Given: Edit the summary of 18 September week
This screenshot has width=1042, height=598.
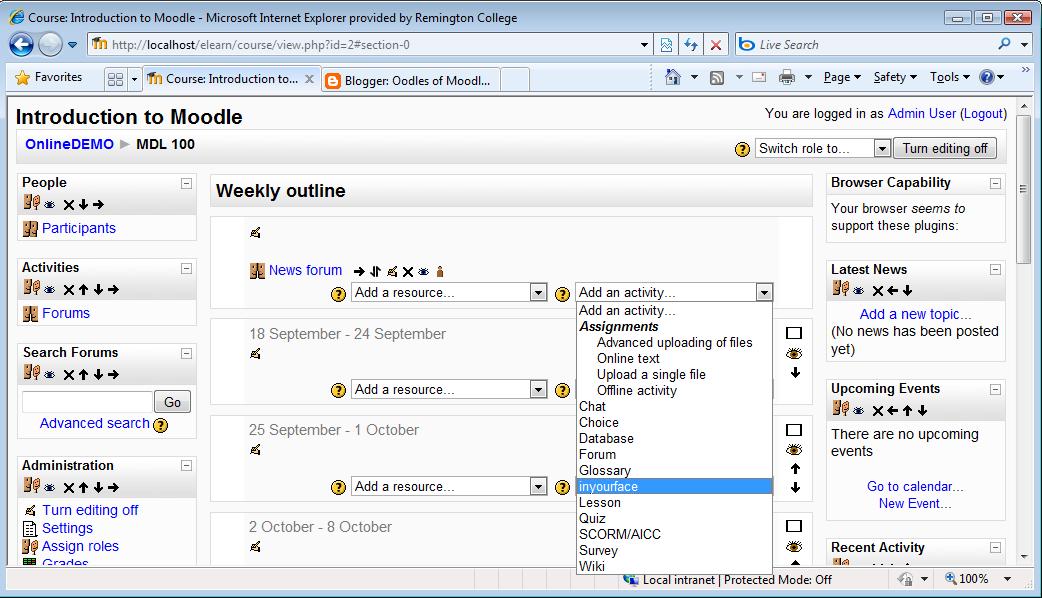Looking at the screenshot, I should [256, 355].
